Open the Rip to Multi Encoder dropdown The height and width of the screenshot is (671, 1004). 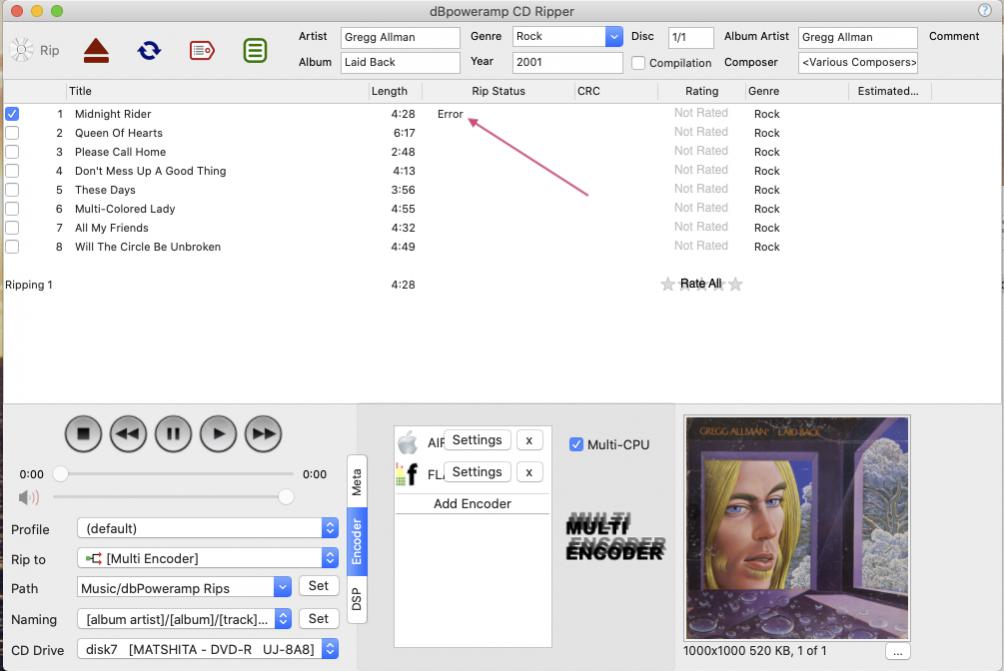click(207, 558)
